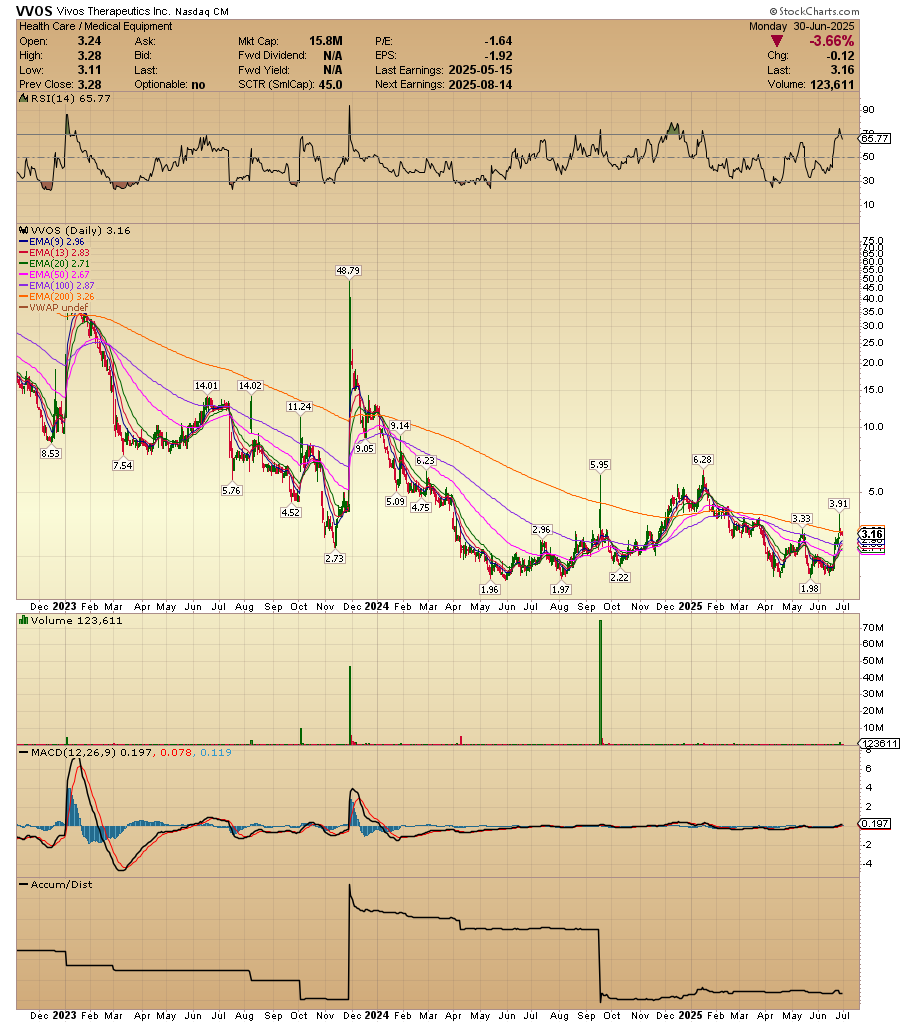Click the Low price 3.11

89,70
